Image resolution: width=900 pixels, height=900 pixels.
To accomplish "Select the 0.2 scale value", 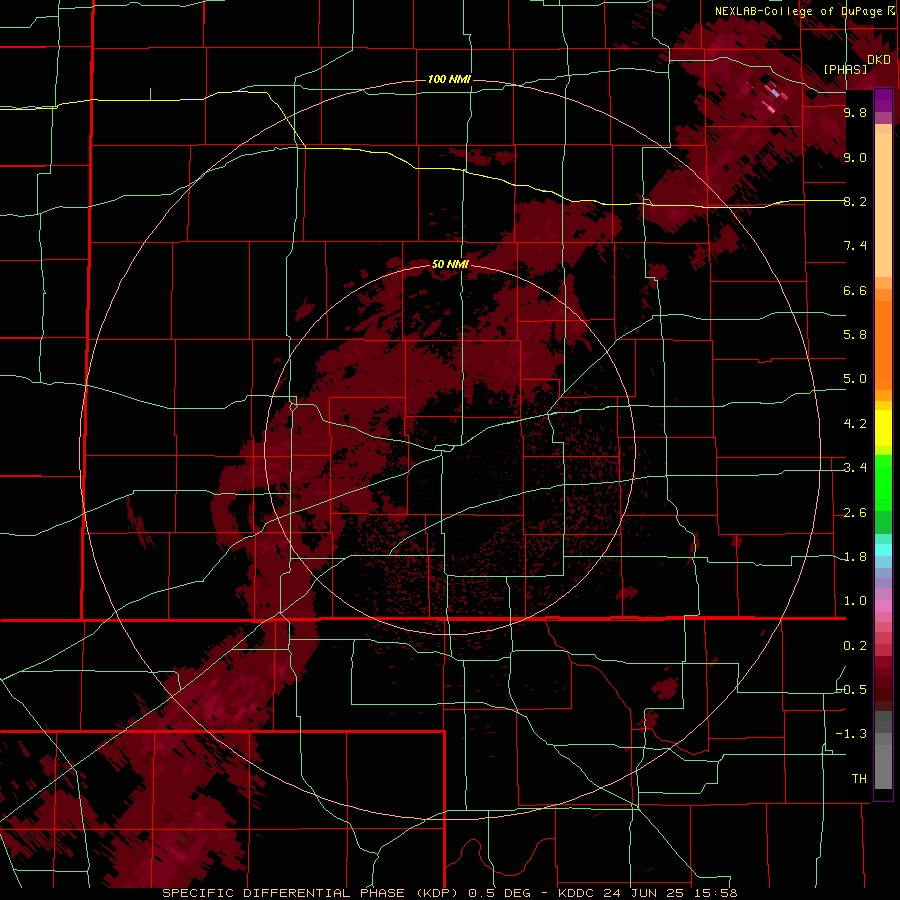I will pos(855,646).
